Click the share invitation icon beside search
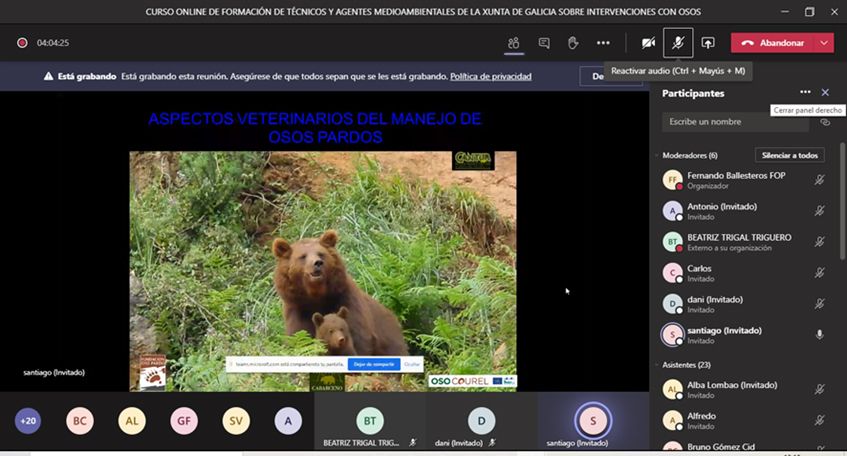This screenshot has height=456, width=847. tap(824, 122)
